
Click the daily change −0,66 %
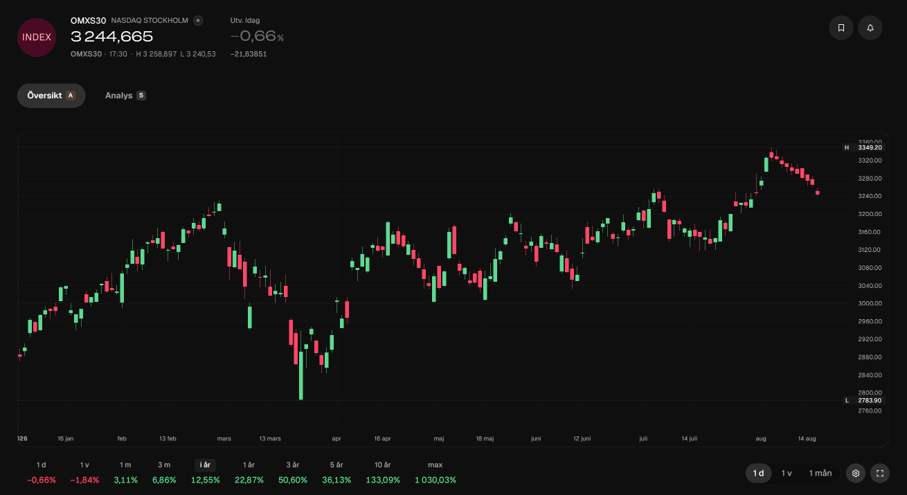click(x=257, y=36)
